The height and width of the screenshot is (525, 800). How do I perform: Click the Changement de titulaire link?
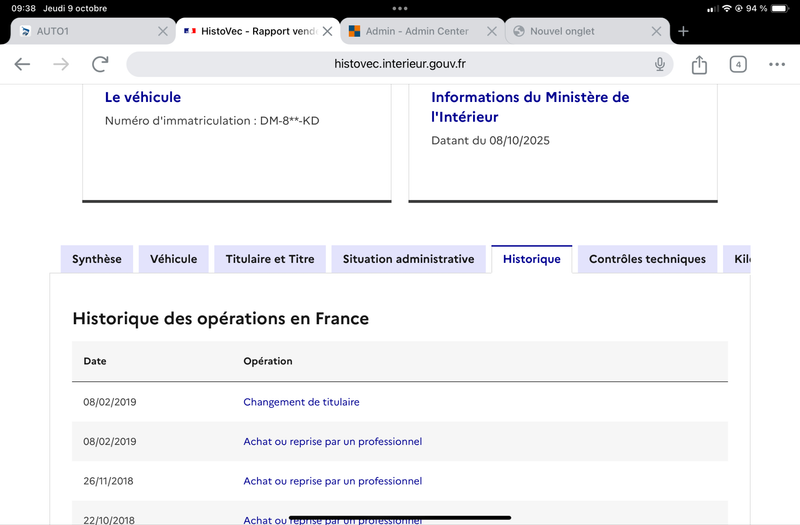click(x=301, y=402)
